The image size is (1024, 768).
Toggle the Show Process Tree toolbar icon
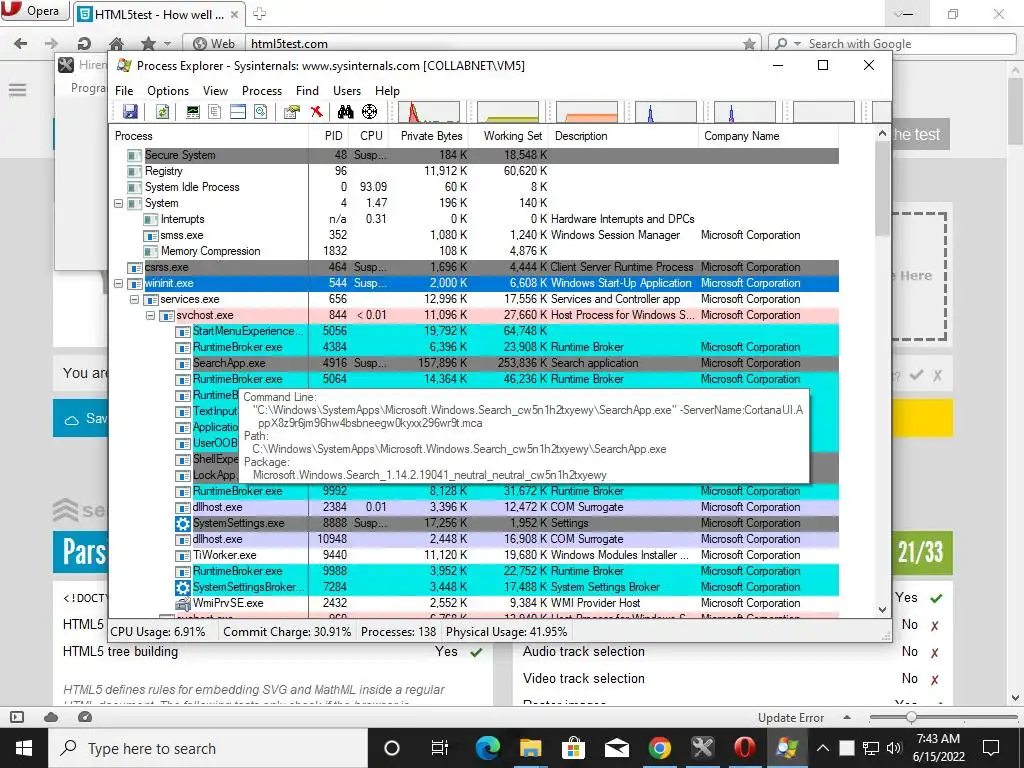[215, 112]
